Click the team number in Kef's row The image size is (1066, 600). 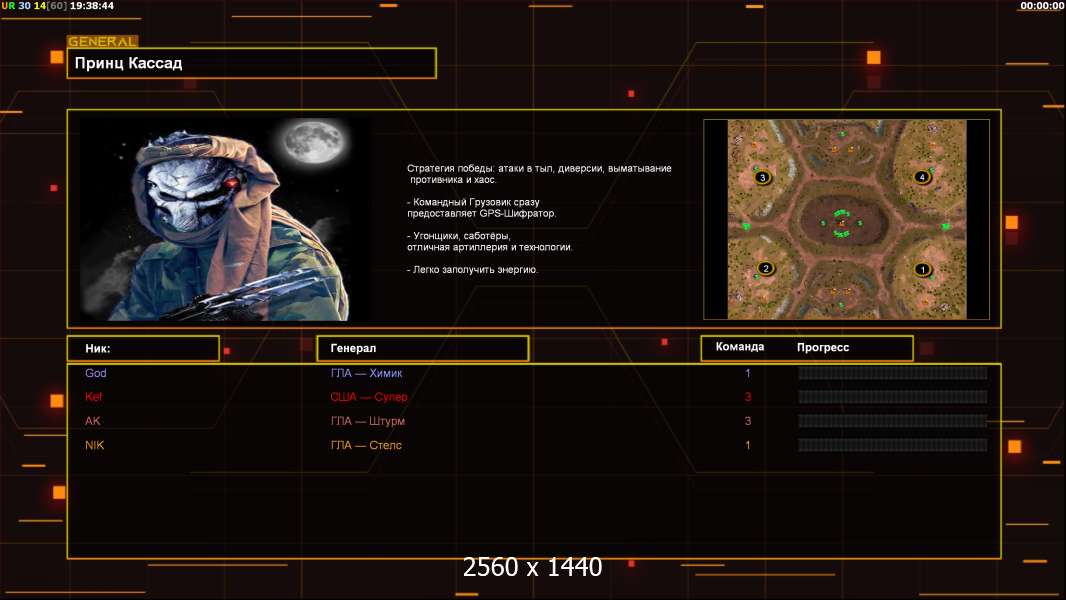tap(748, 397)
